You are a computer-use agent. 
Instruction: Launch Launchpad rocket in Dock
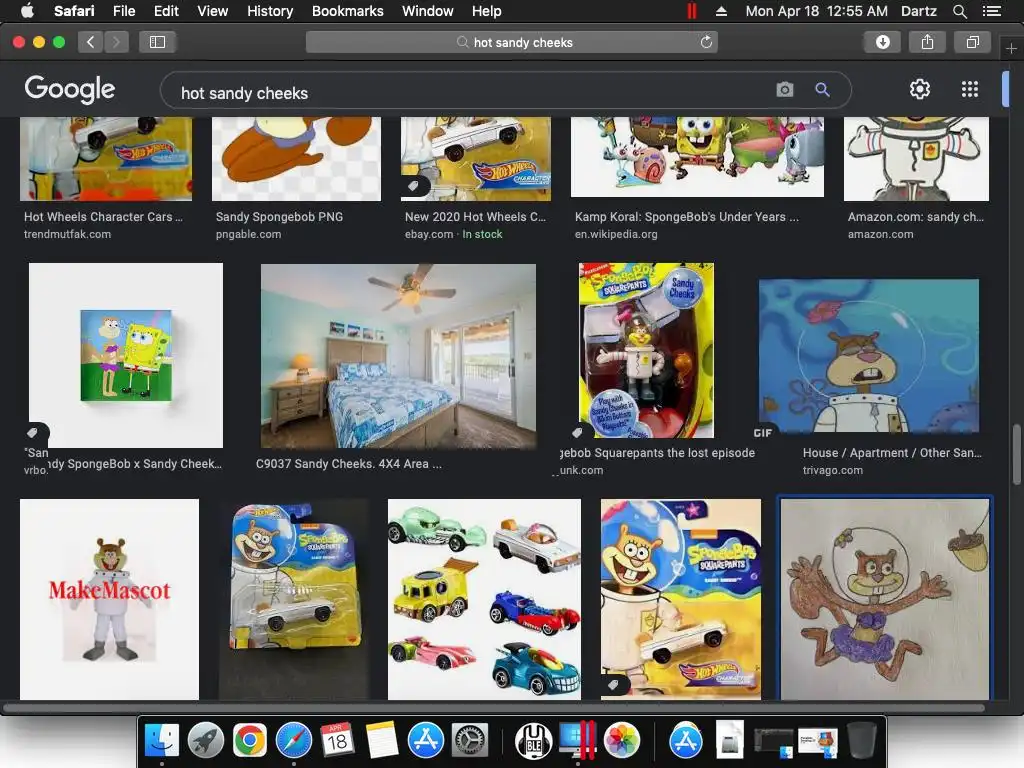coord(206,741)
